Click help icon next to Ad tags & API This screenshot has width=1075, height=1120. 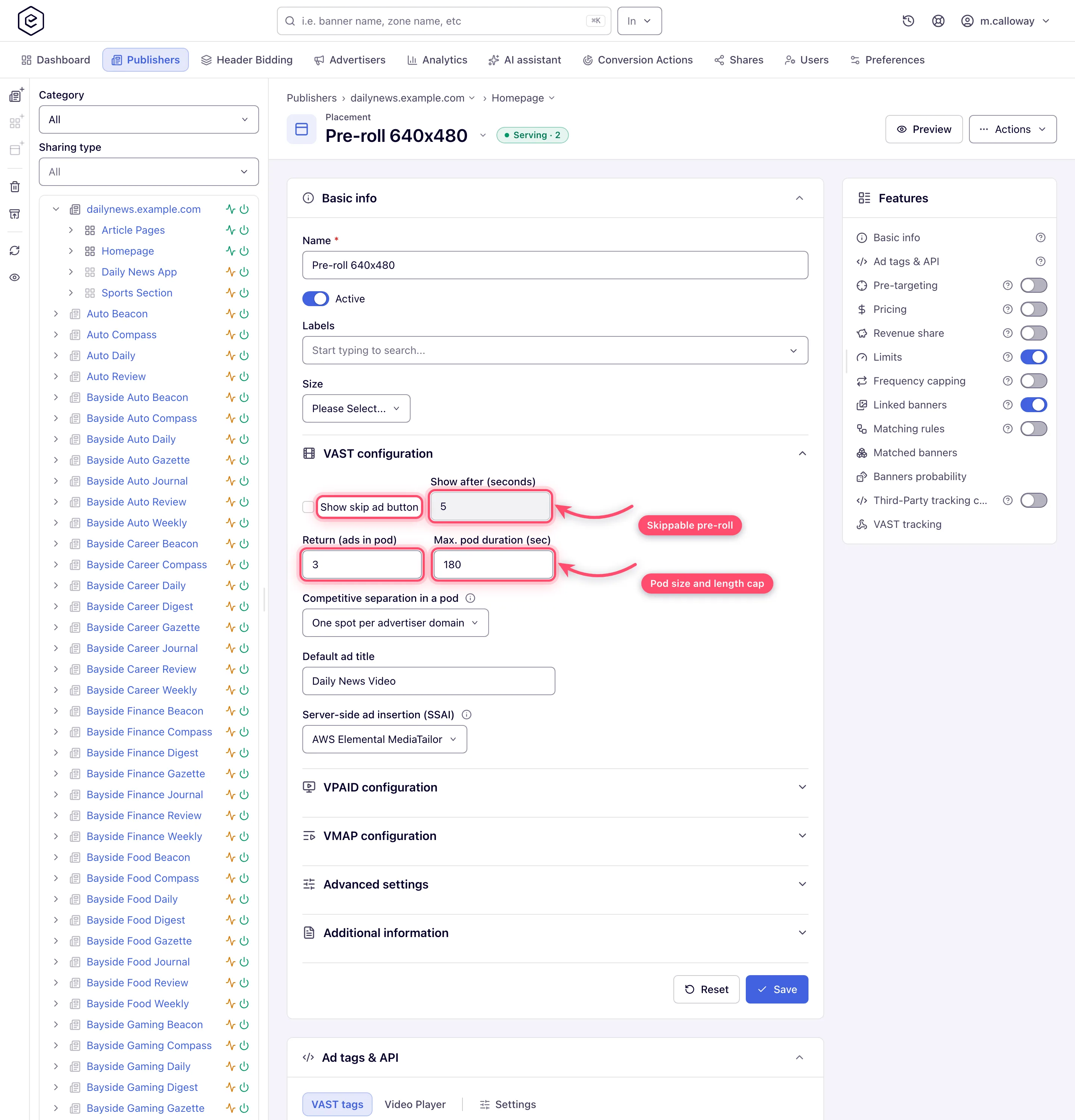point(1041,261)
